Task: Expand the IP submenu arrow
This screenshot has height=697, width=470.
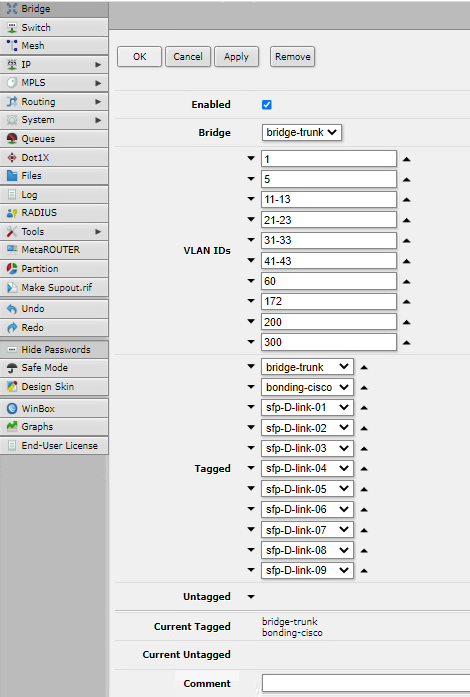Action: pos(98,64)
